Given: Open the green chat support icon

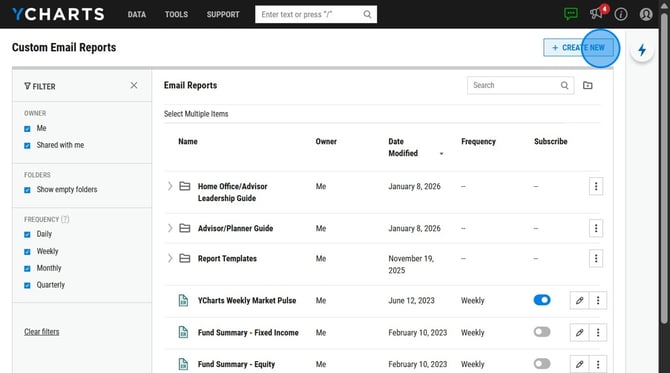Looking at the screenshot, I should pos(571,14).
